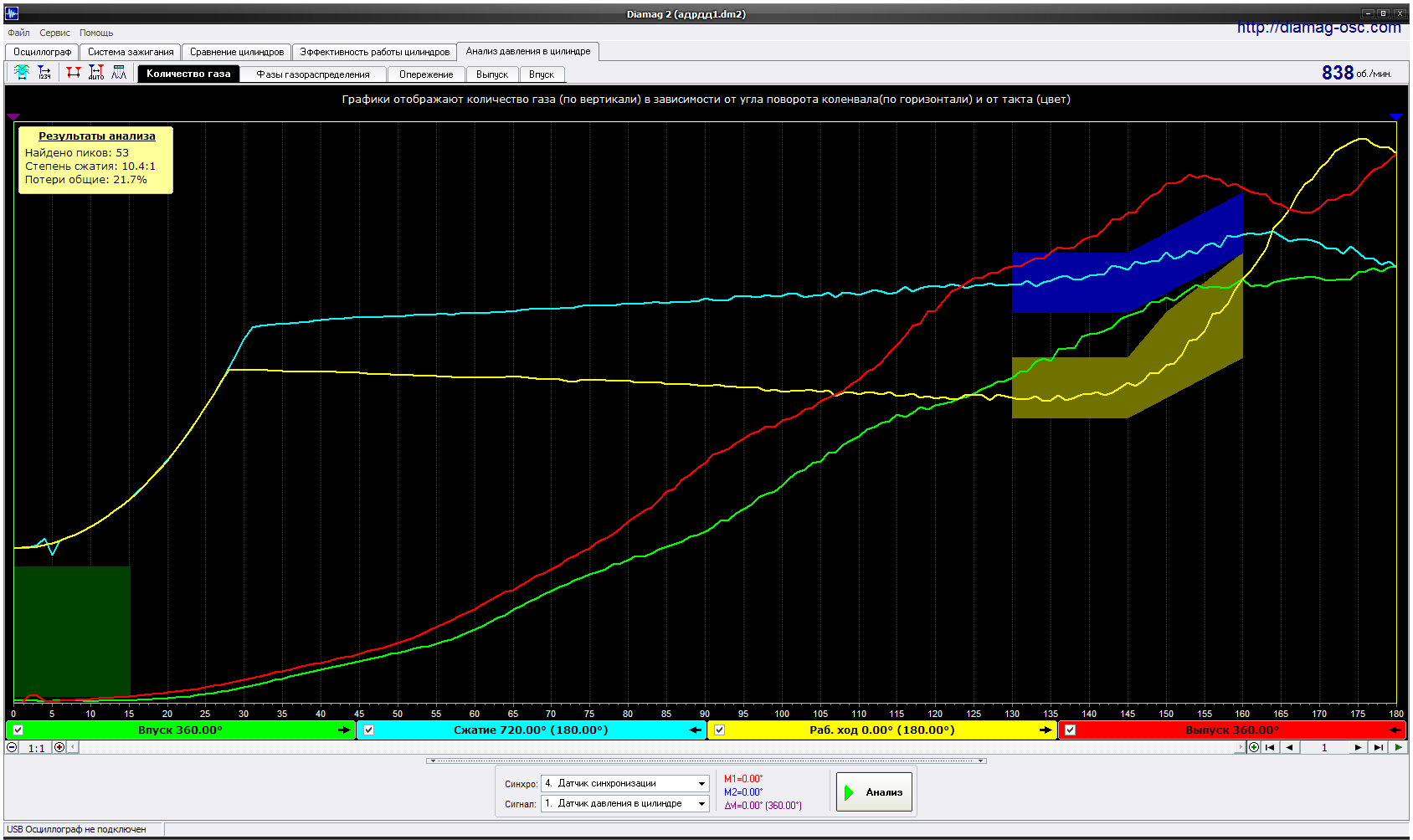Click the red marker span toolbar icon
Image resolution: width=1413 pixels, height=840 pixels.
point(74,73)
